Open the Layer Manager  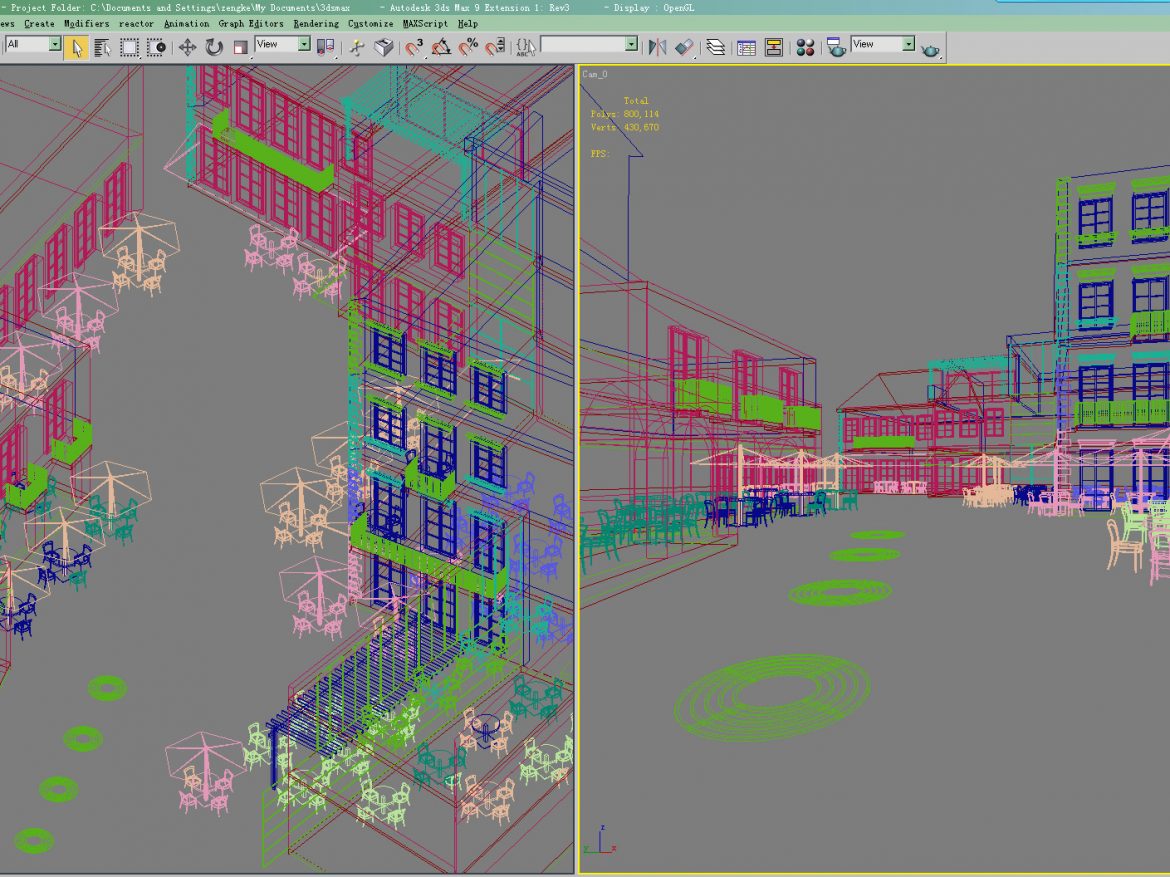click(718, 45)
